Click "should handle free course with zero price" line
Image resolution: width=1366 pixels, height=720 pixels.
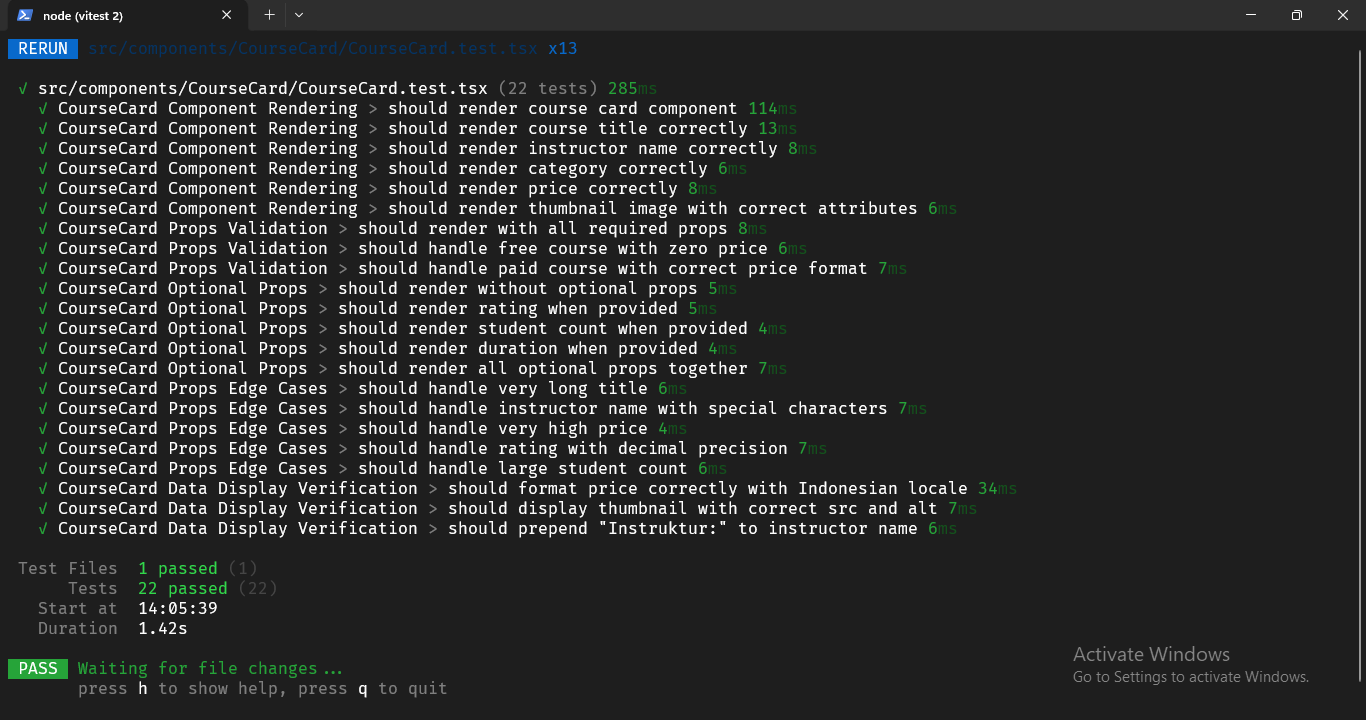pos(562,249)
